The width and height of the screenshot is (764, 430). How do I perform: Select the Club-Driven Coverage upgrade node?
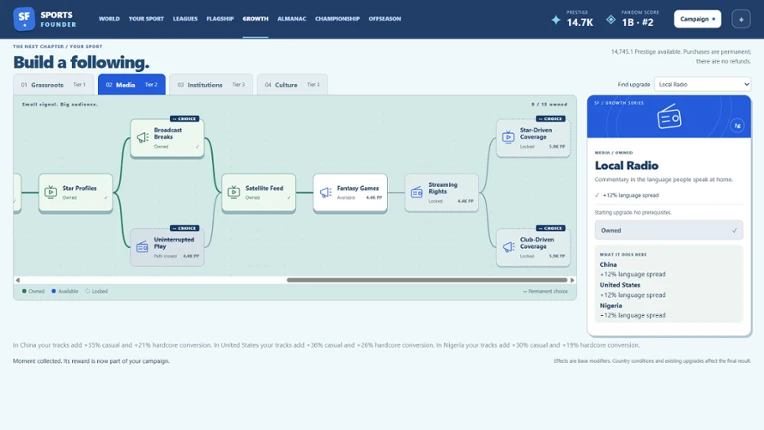point(533,247)
